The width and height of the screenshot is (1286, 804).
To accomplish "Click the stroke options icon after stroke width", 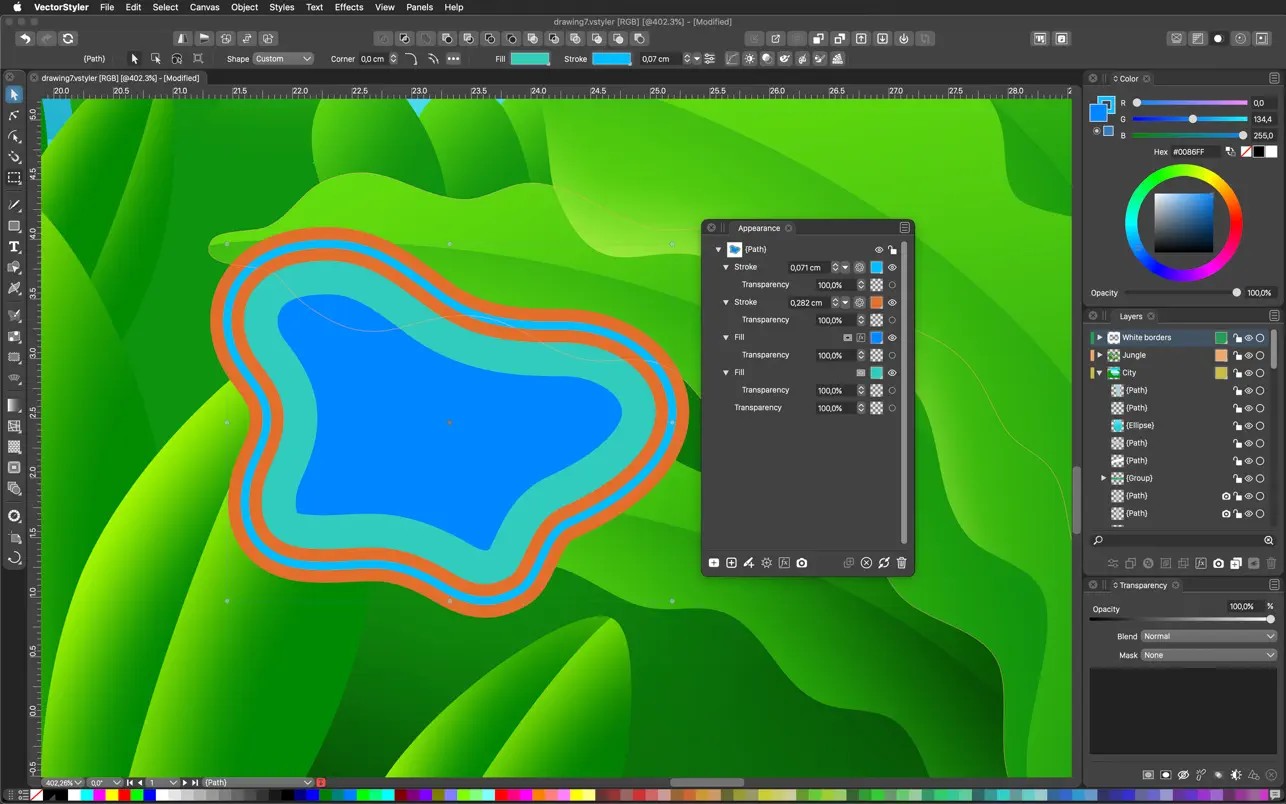I will point(710,59).
